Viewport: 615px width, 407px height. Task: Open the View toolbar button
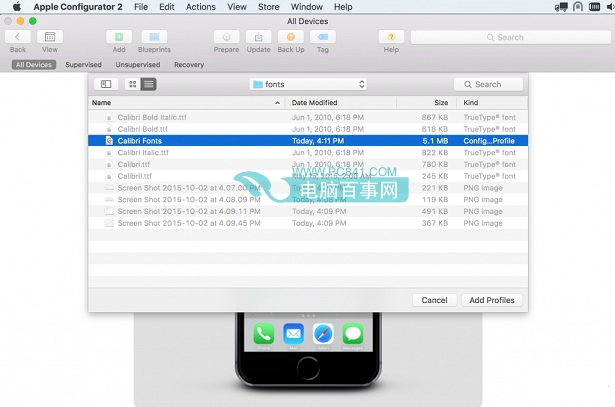50,37
